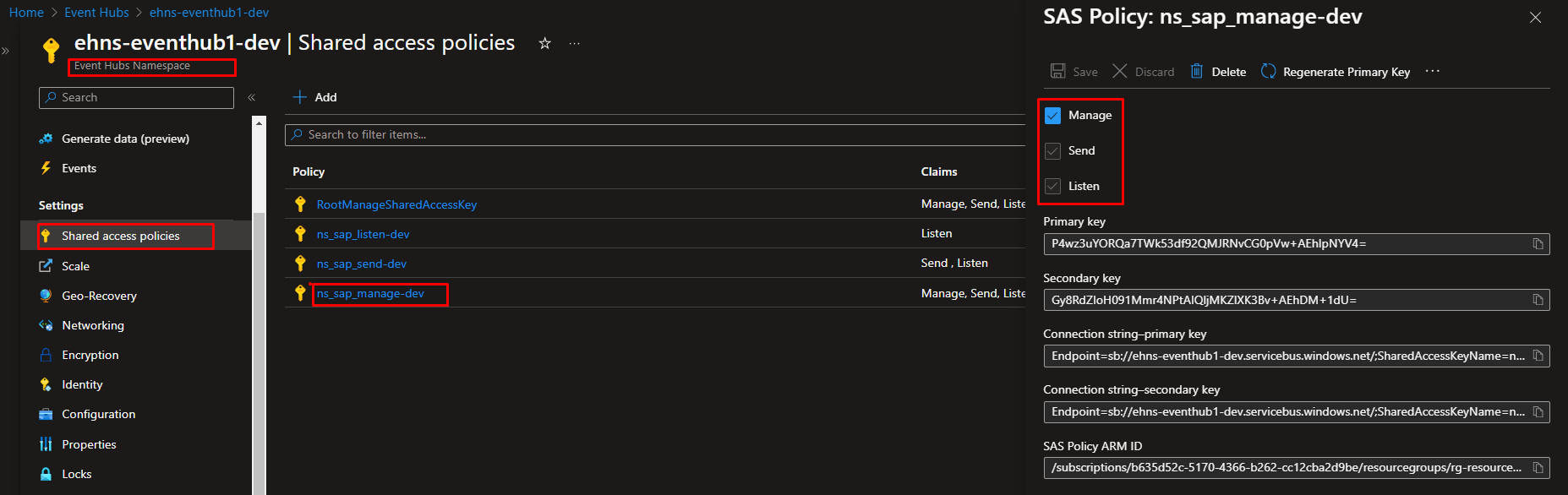Open the ns_sap_send-dev policy
Screen dimensions: 1568x495
coord(361,264)
